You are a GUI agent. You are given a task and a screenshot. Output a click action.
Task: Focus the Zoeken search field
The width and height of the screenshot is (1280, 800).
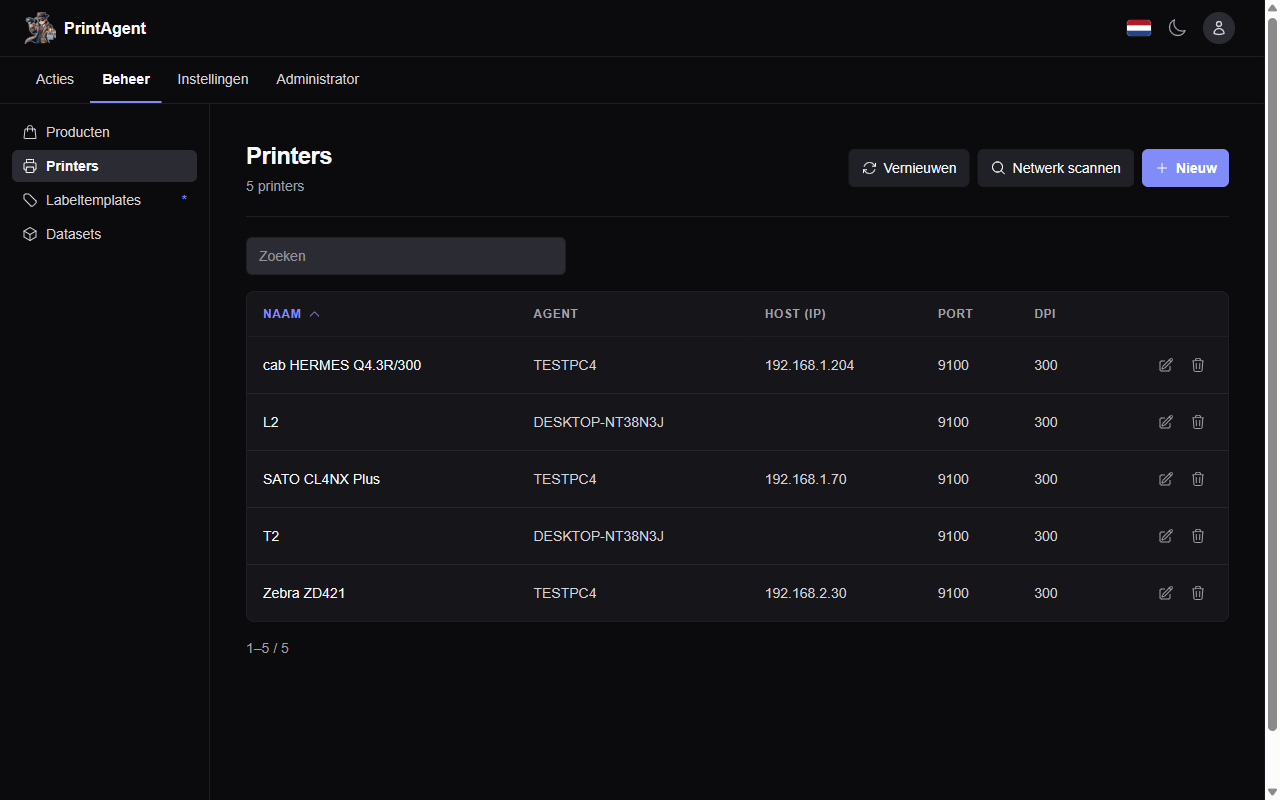click(x=406, y=256)
